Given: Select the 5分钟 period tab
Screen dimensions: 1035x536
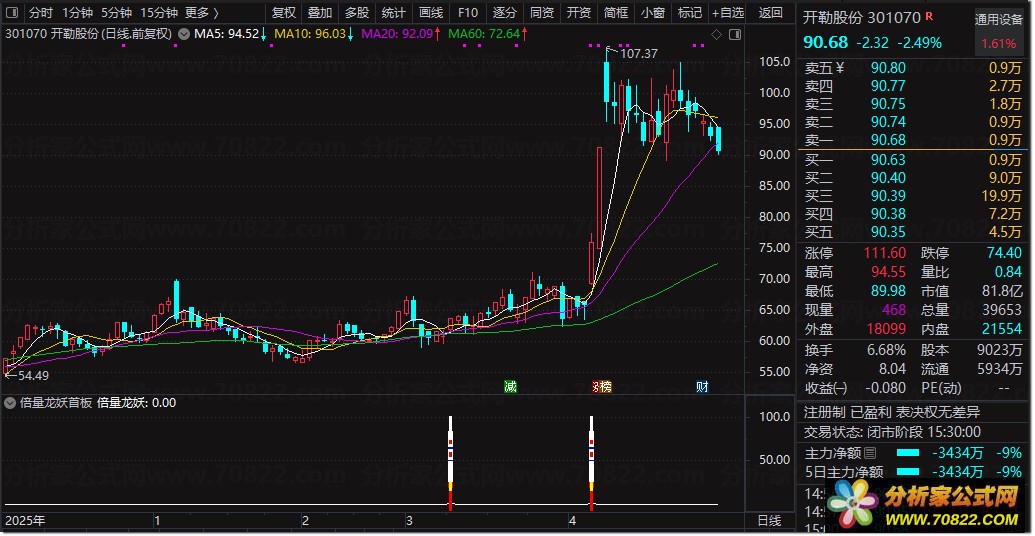Looking at the screenshot, I should pyautogui.click(x=116, y=13).
